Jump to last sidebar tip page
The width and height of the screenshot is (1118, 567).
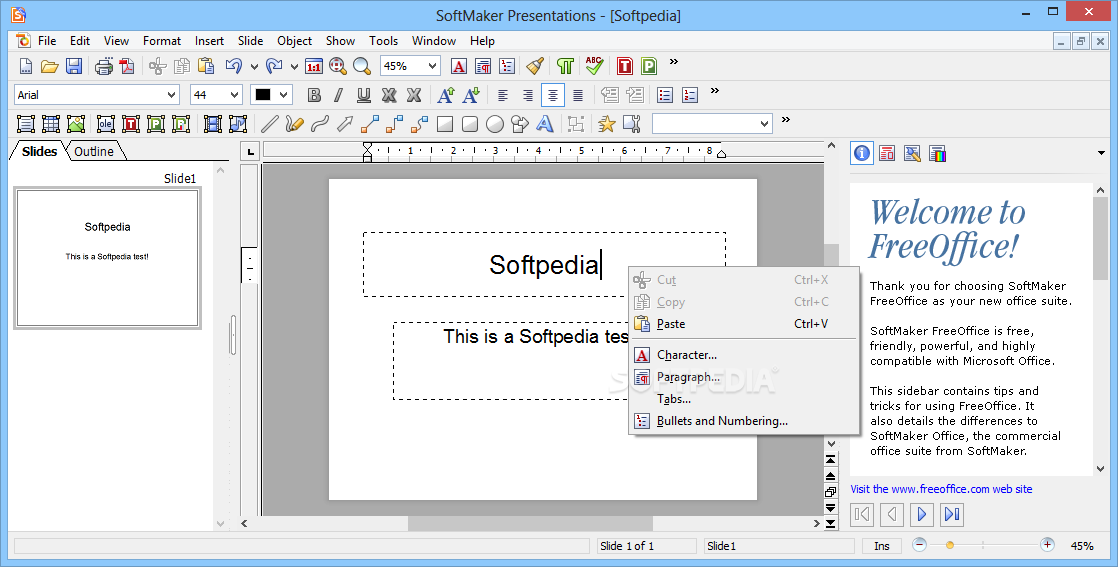click(x=952, y=514)
